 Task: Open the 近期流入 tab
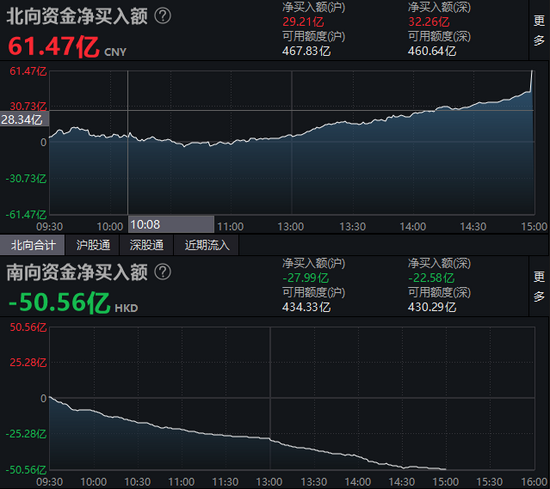coord(207,245)
